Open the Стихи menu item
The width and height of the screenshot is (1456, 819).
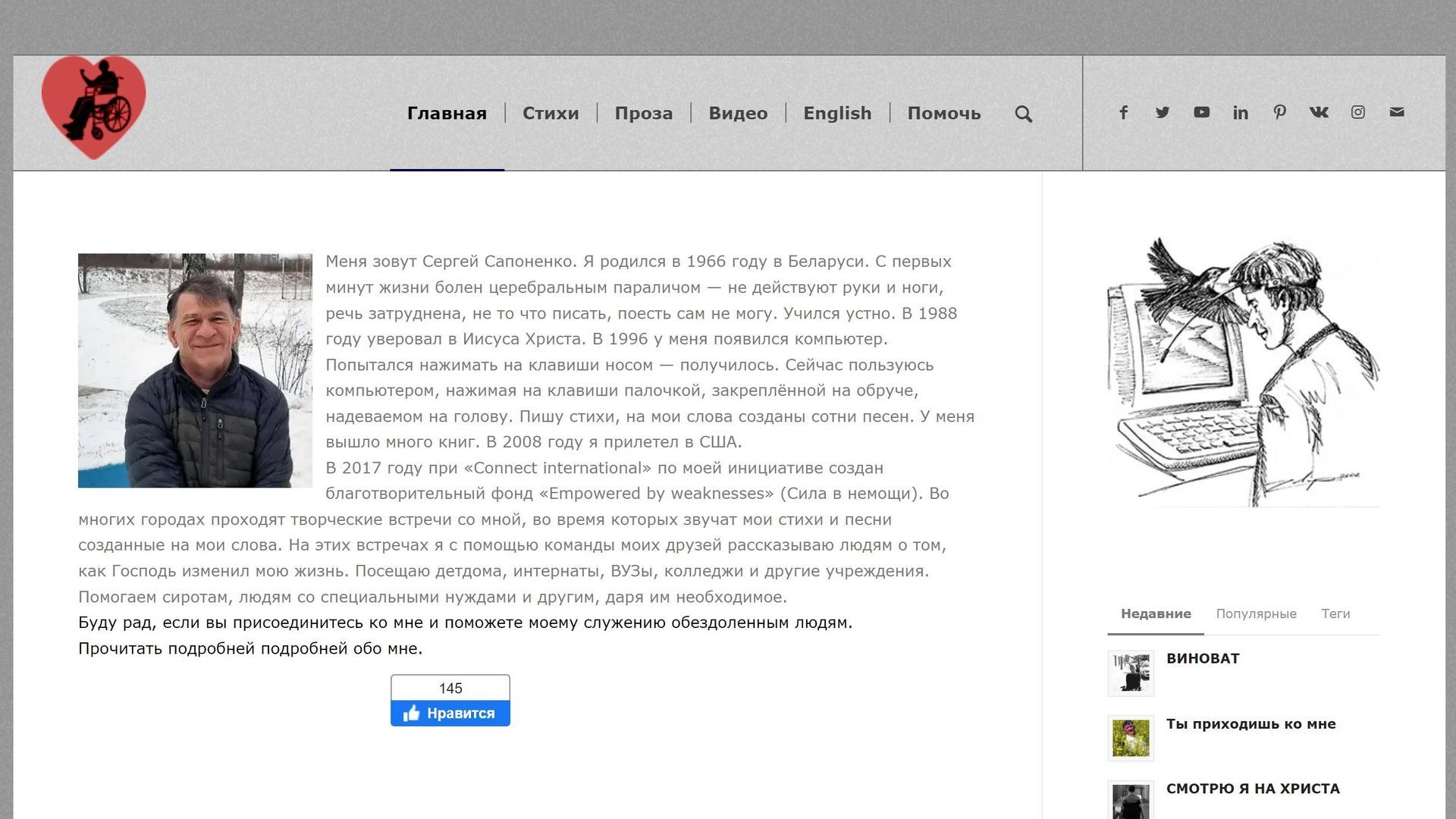(x=551, y=113)
